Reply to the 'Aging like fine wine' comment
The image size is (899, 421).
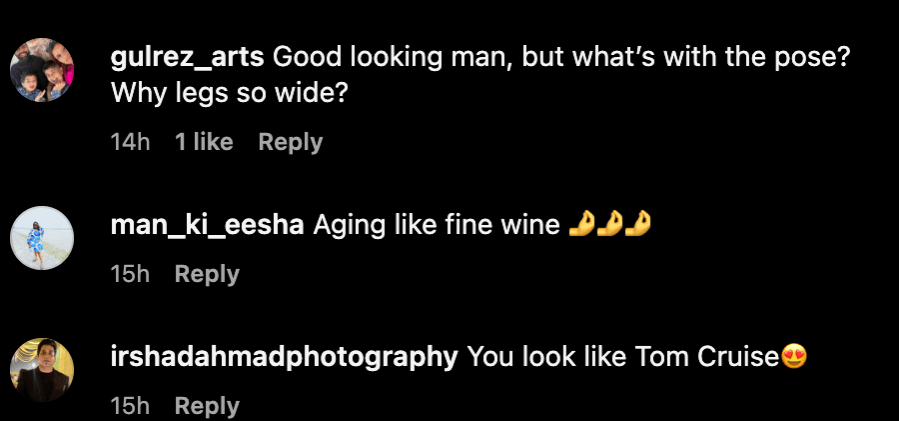[x=207, y=274]
